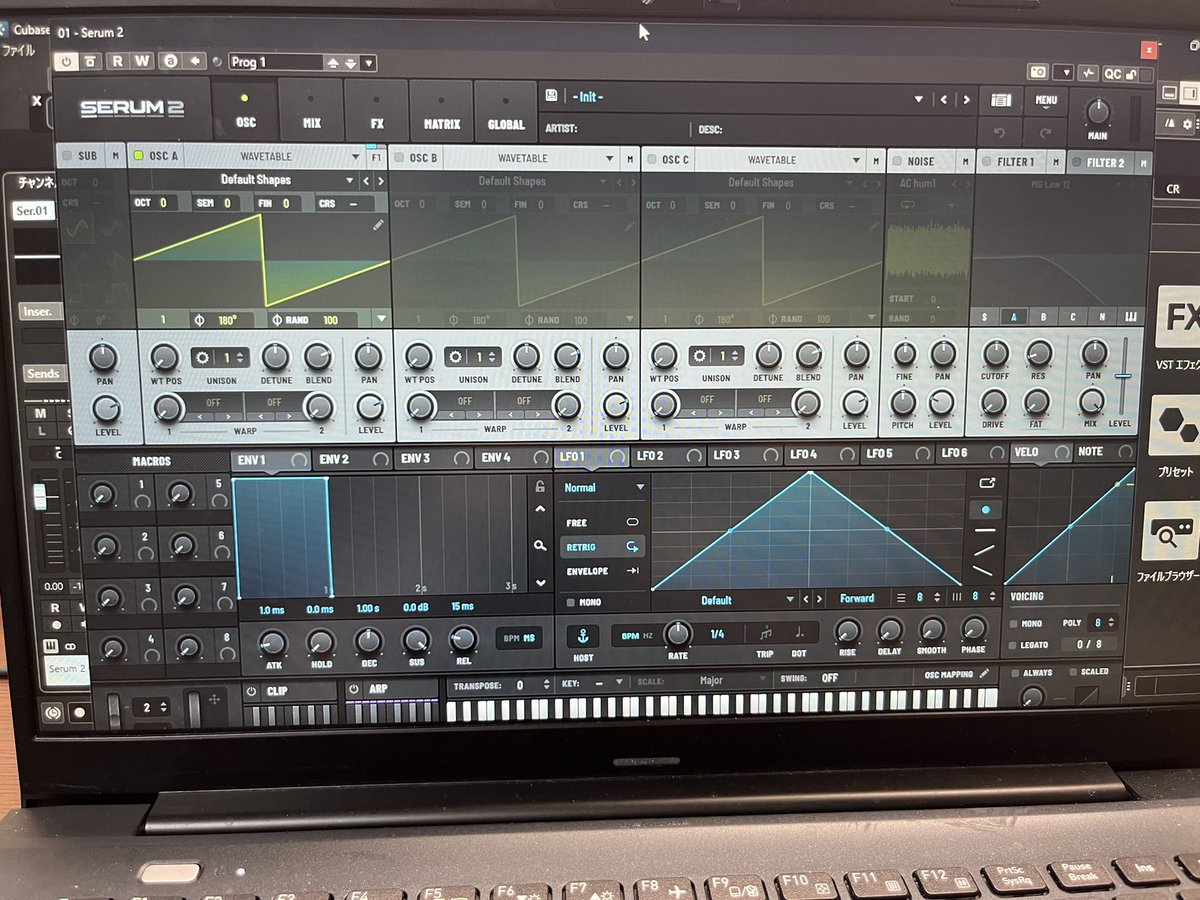
Task: Click the next preset arrow
Action: coord(966,100)
